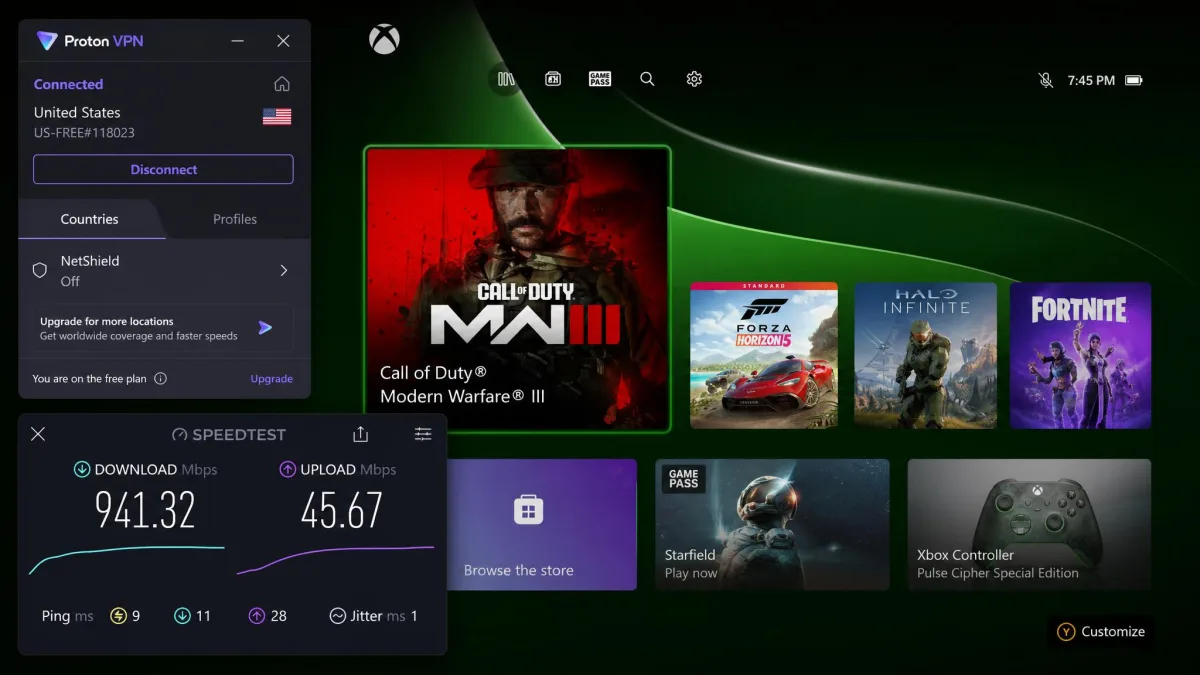
Task: Click the free plan info icon
Action: 160,379
